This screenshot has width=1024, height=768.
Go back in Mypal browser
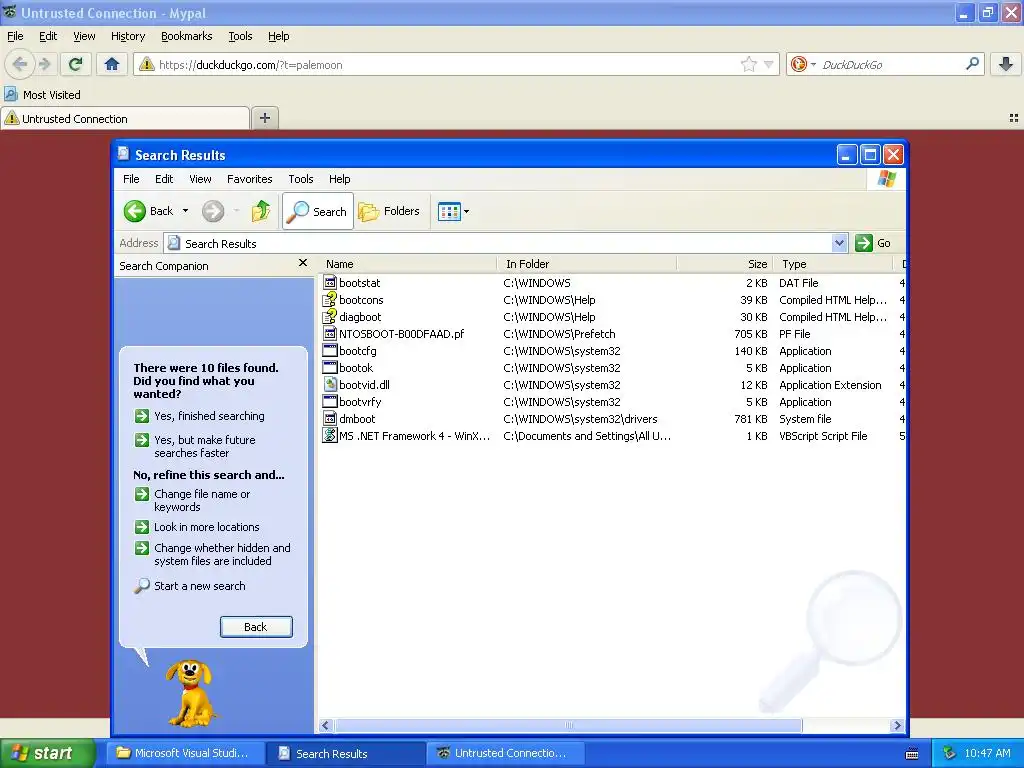(20, 64)
